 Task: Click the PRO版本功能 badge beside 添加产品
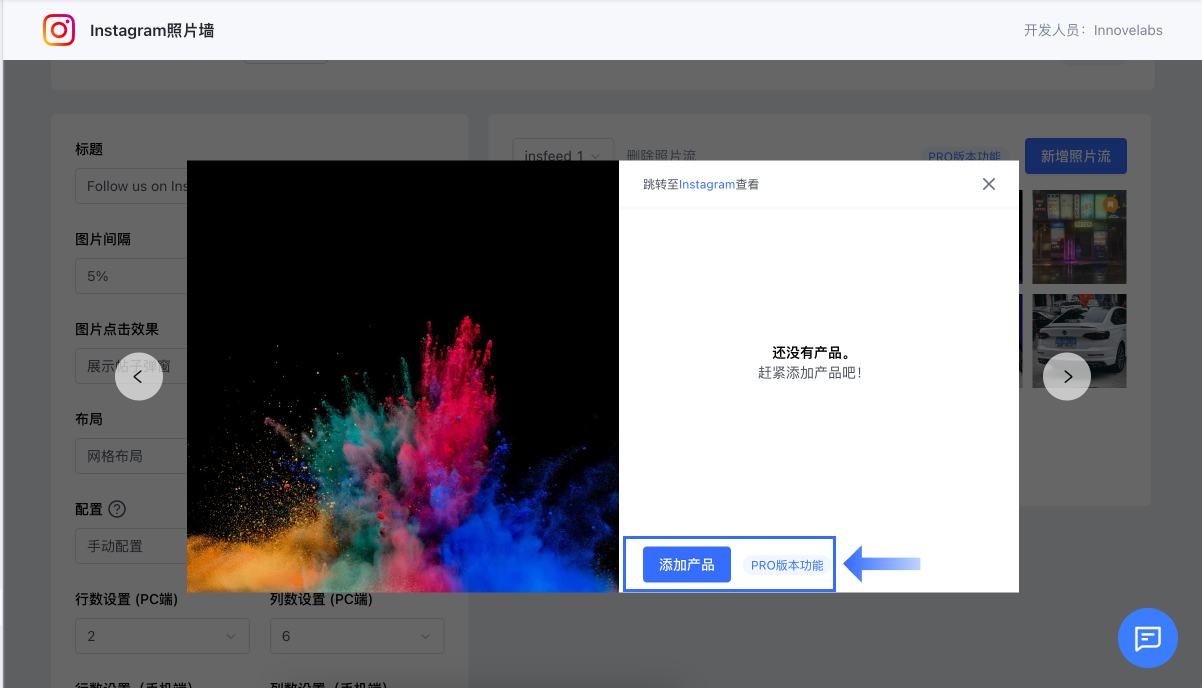click(x=787, y=565)
